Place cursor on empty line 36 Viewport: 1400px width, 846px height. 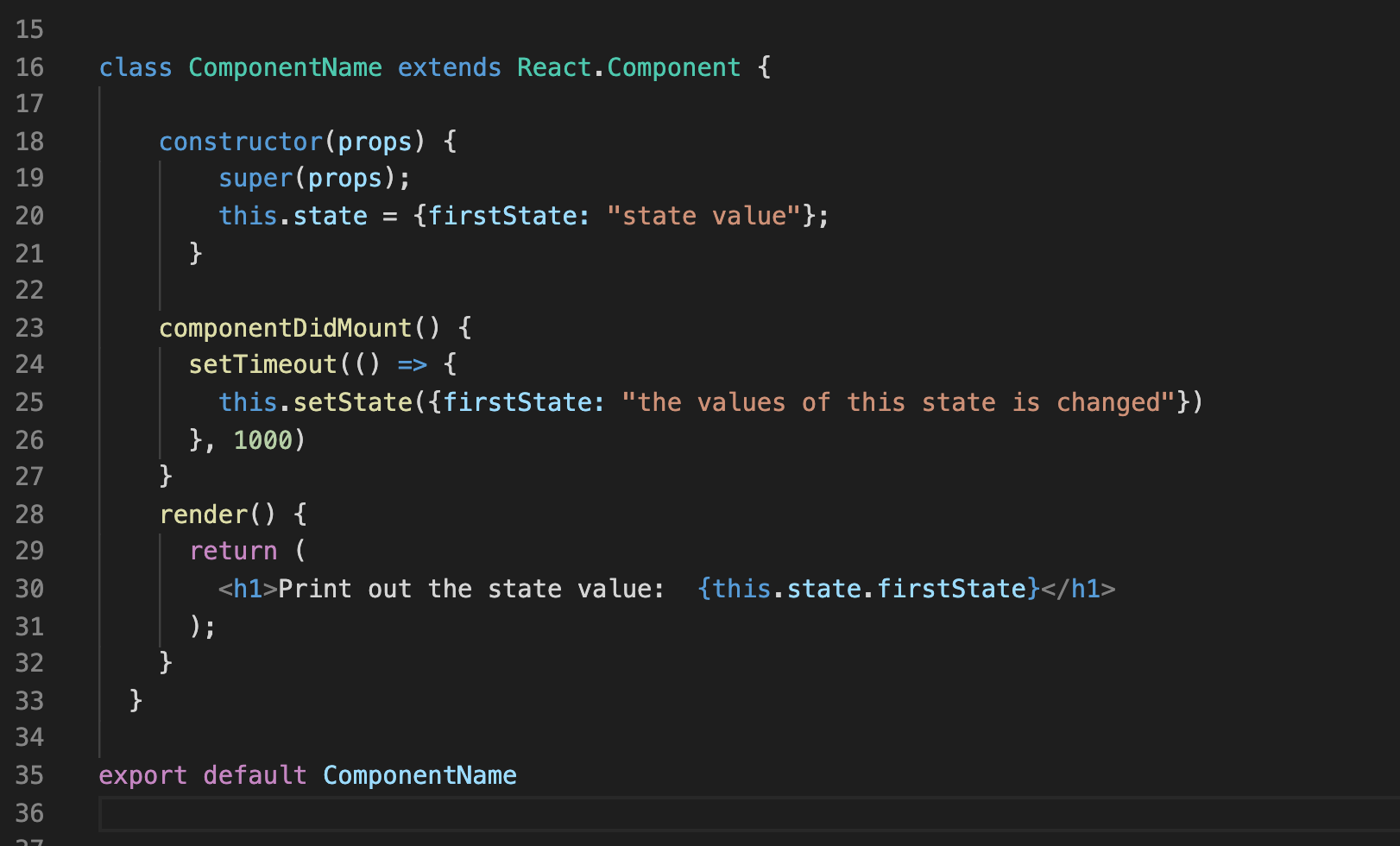[x=749, y=813]
